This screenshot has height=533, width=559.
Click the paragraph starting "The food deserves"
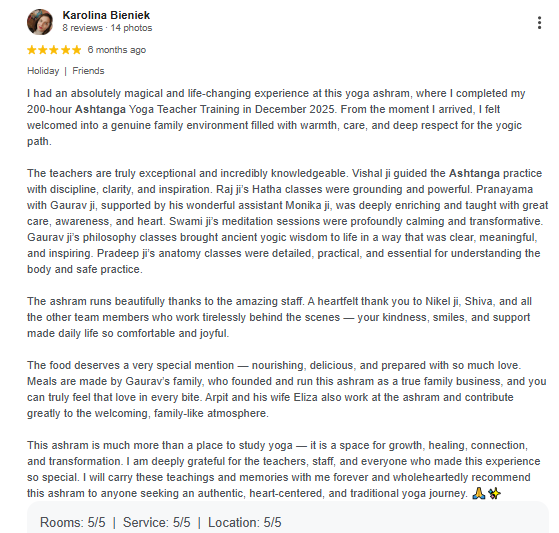[287, 389]
